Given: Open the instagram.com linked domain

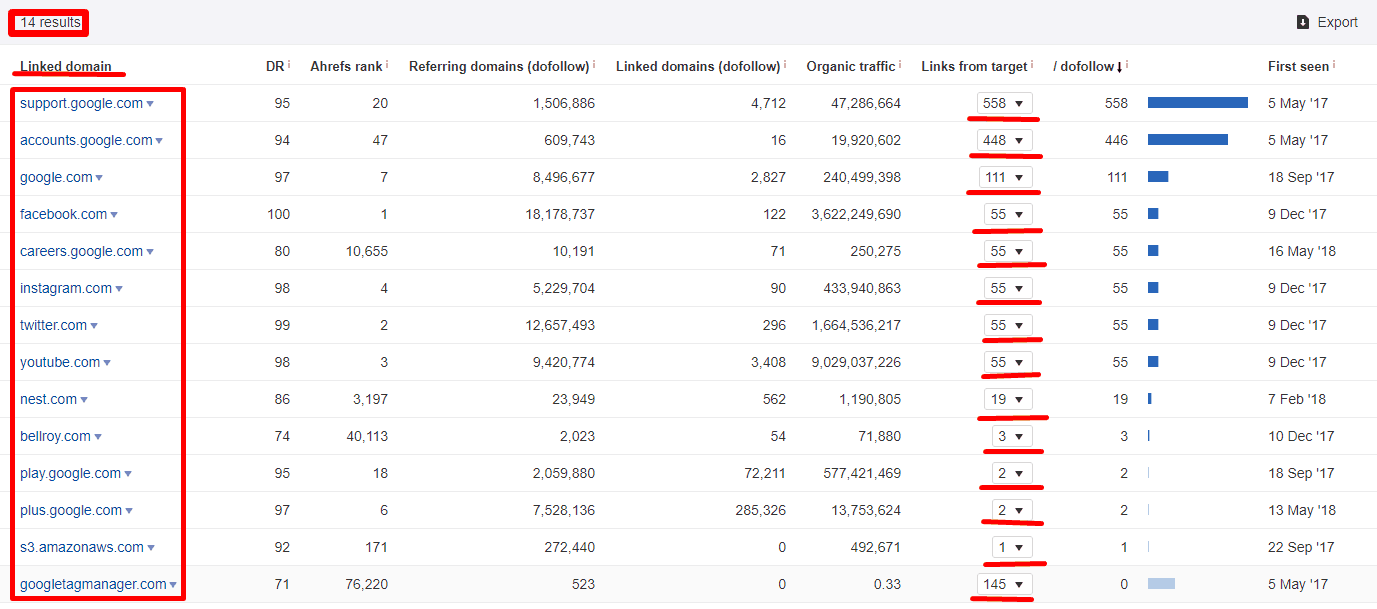Looking at the screenshot, I should [66, 288].
